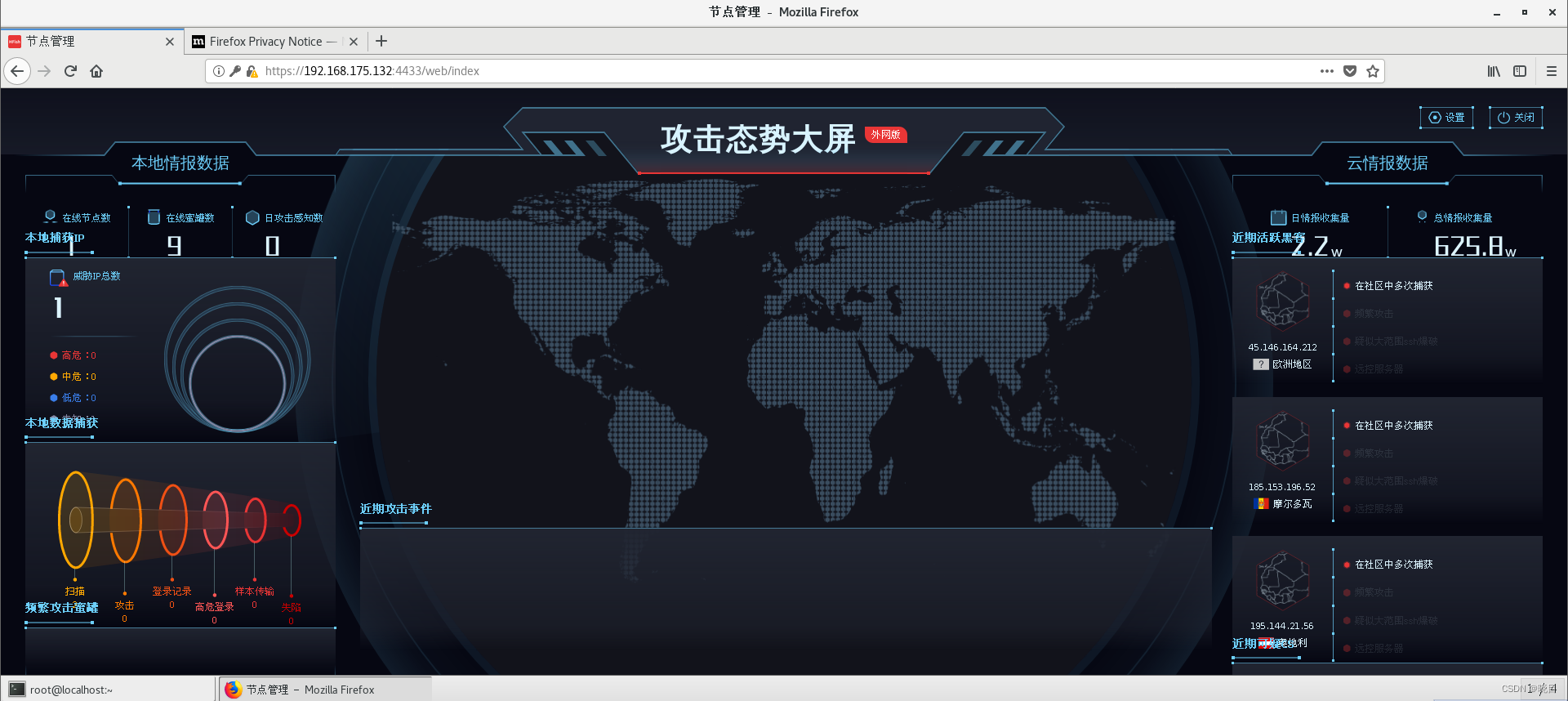Select the 云情报数据 panel header
The height and width of the screenshot is (701, 1568).
(x=1387, y=163)
